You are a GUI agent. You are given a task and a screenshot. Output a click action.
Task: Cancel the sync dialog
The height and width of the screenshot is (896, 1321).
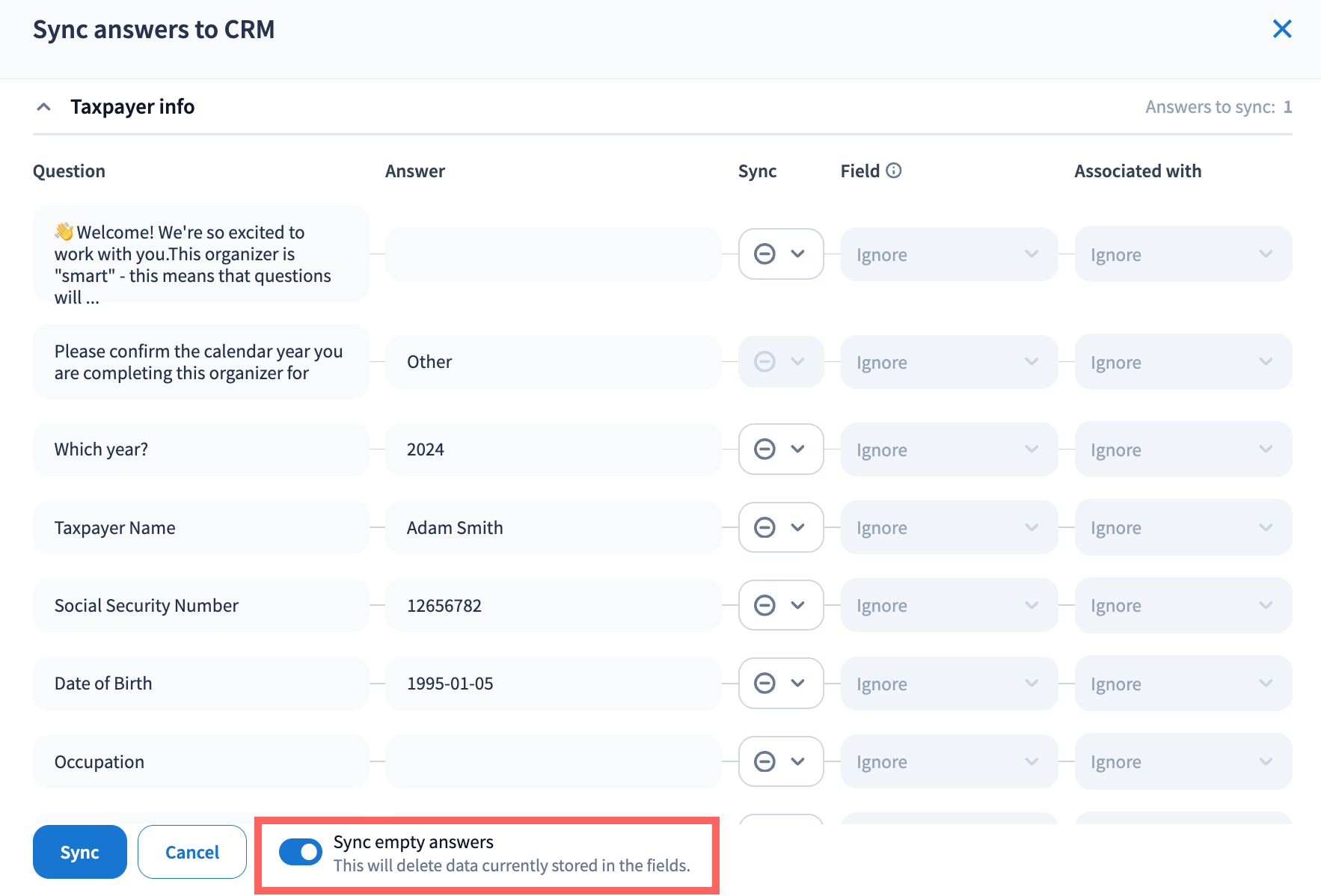[192, 852]
